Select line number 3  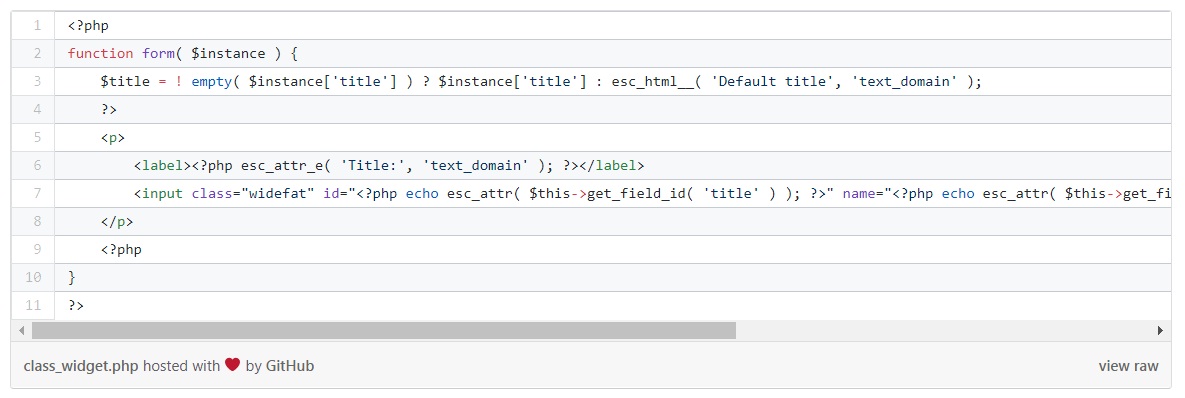pyautogui.click(x=34, y=82)
